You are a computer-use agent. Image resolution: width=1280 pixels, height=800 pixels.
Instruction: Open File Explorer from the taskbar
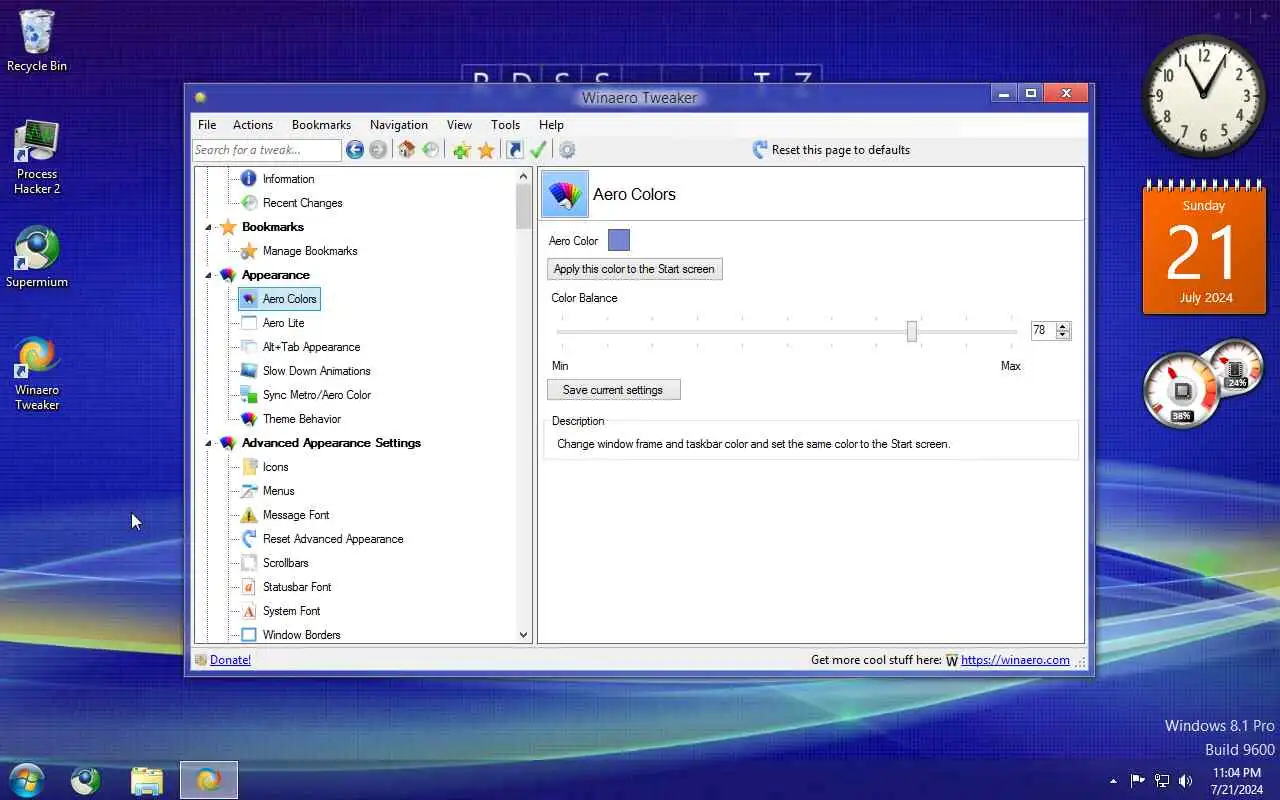point(147,780)
